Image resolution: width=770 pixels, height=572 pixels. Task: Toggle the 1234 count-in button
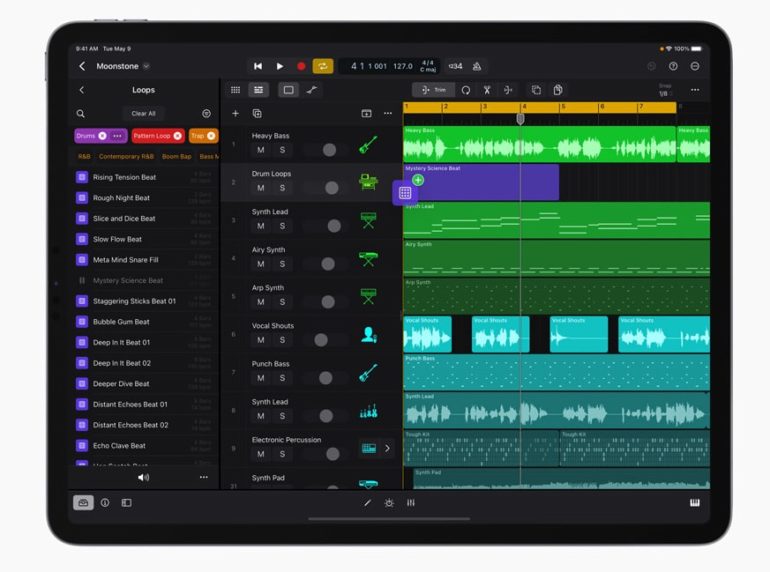click(455, 66)
